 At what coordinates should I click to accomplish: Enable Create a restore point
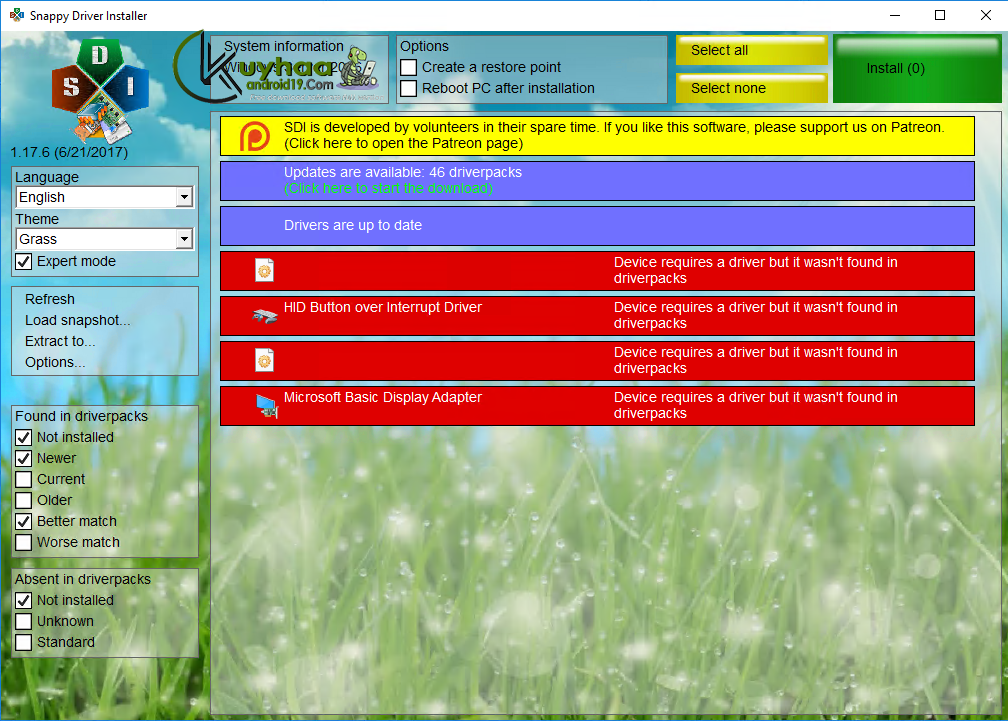[x=408, y=67]
